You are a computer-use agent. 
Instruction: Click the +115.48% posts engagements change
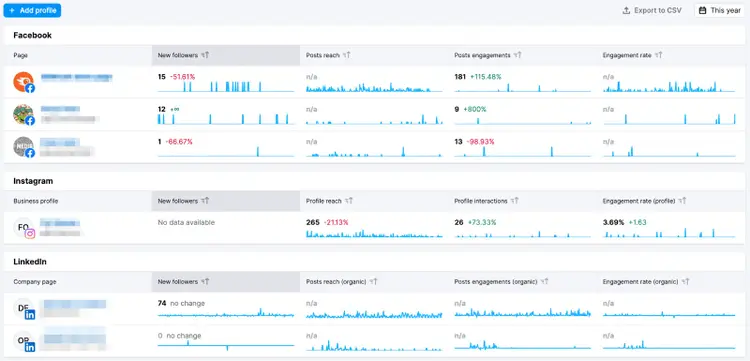[x=485, y=77]
